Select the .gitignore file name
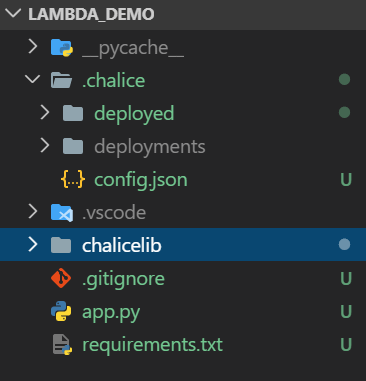The image size is (366, 381). [x=123, y=279]
